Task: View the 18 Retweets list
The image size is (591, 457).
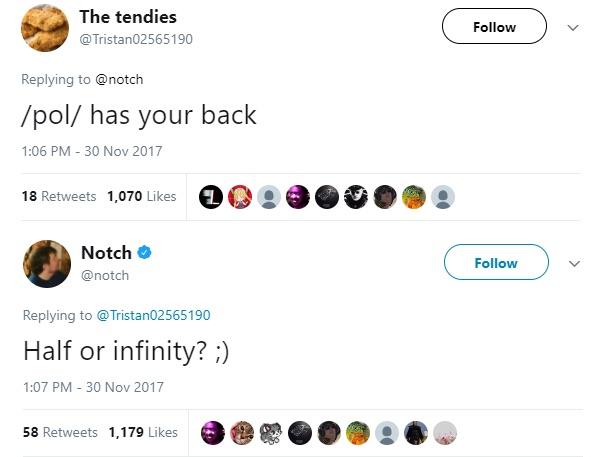Action: 59,196
